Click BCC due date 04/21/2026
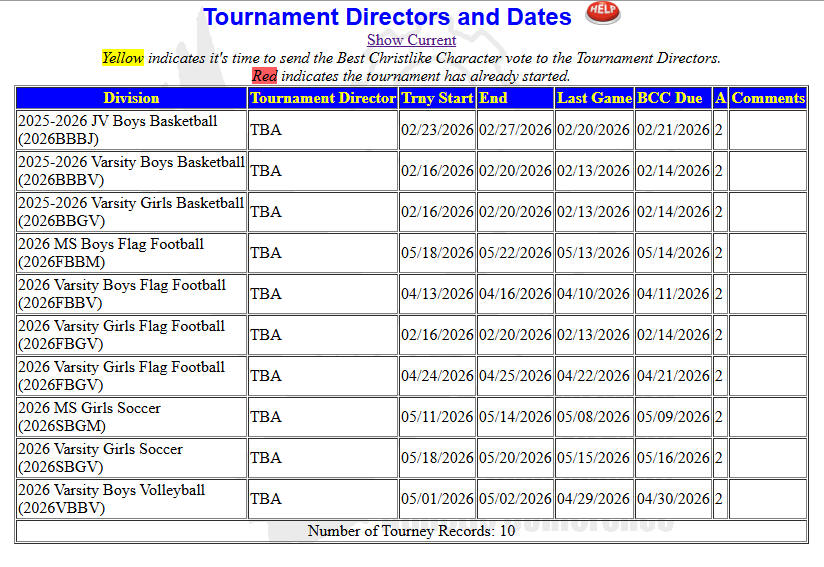Screen dimensions: 824x567 point(673,376)
